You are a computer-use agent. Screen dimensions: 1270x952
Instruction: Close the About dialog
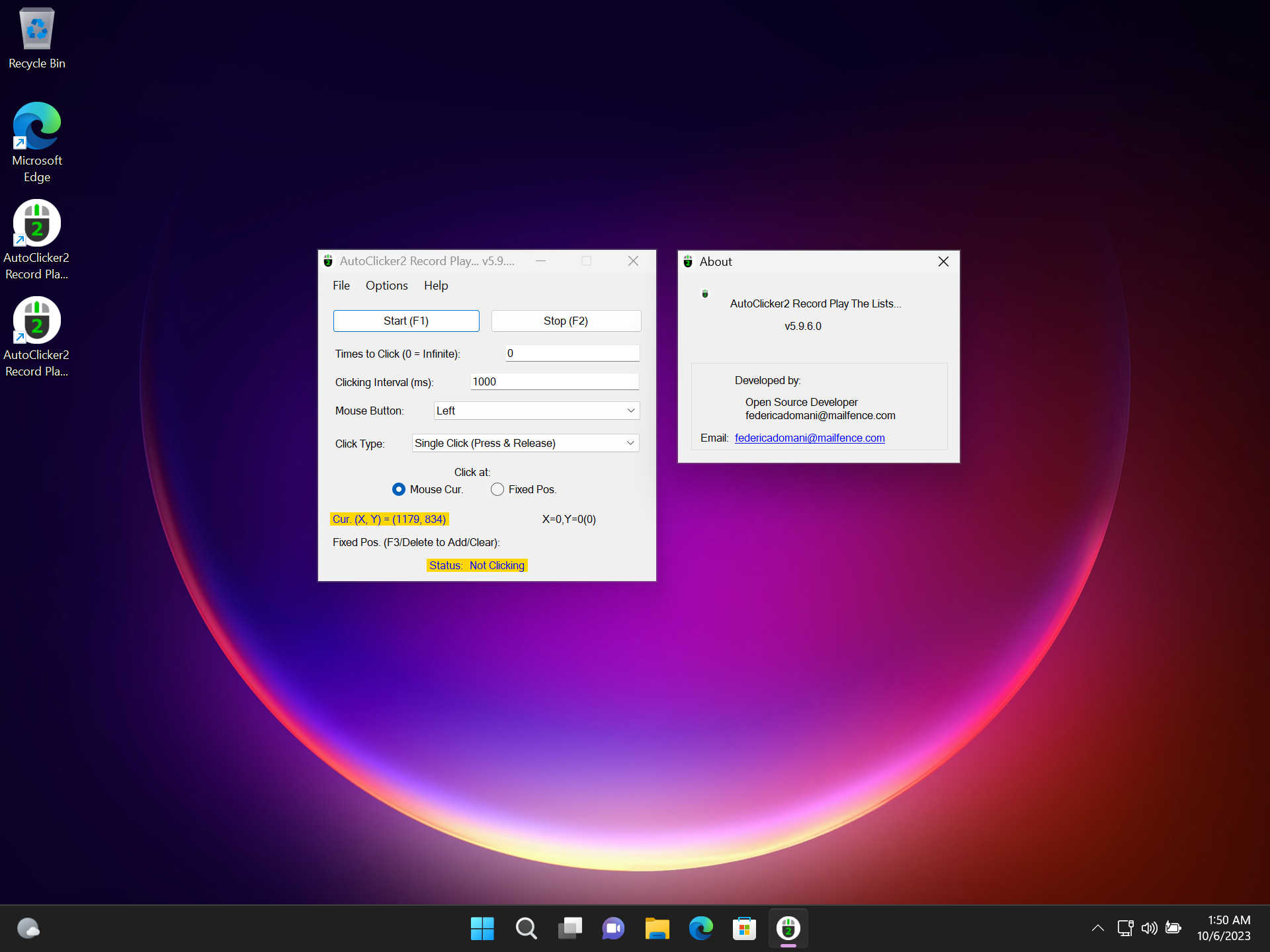(943, 262)
